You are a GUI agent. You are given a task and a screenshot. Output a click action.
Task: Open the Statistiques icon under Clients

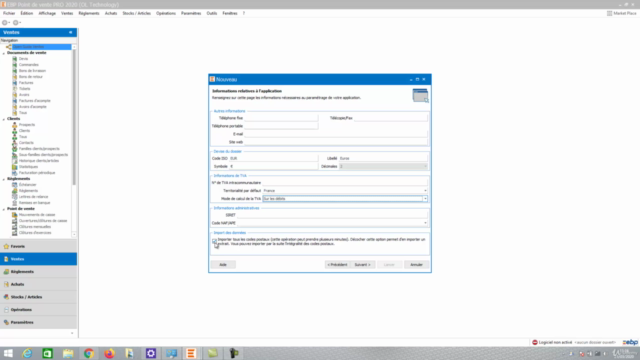pos(15,167)
